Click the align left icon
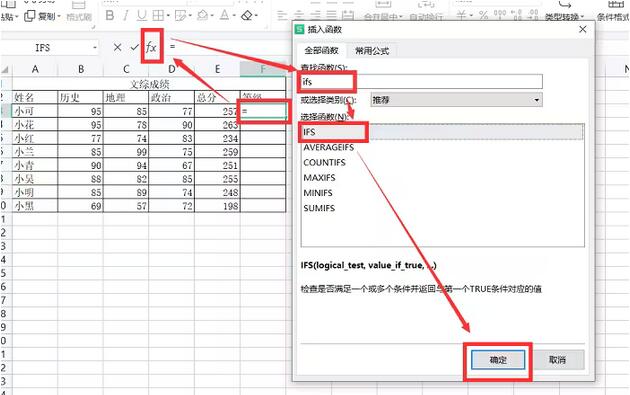 tap(282, 16)
